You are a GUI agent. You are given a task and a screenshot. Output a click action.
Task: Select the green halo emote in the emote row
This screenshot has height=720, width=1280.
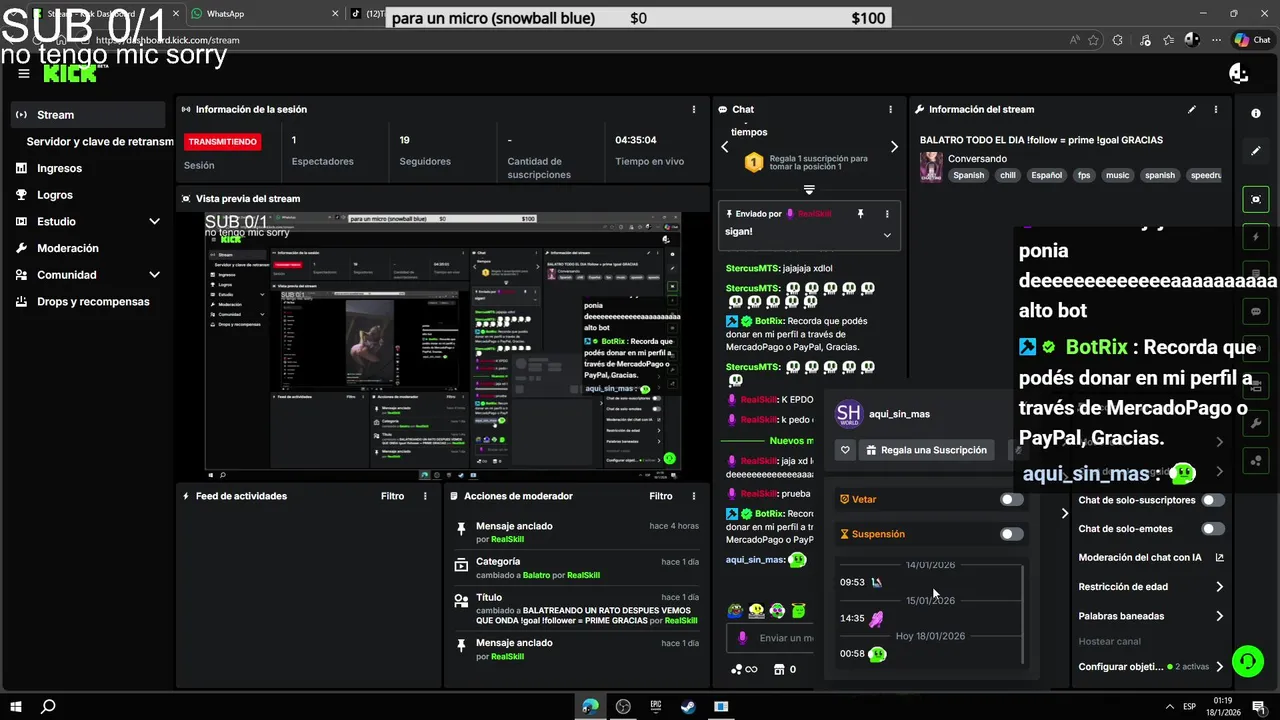(x=798, y=610)
